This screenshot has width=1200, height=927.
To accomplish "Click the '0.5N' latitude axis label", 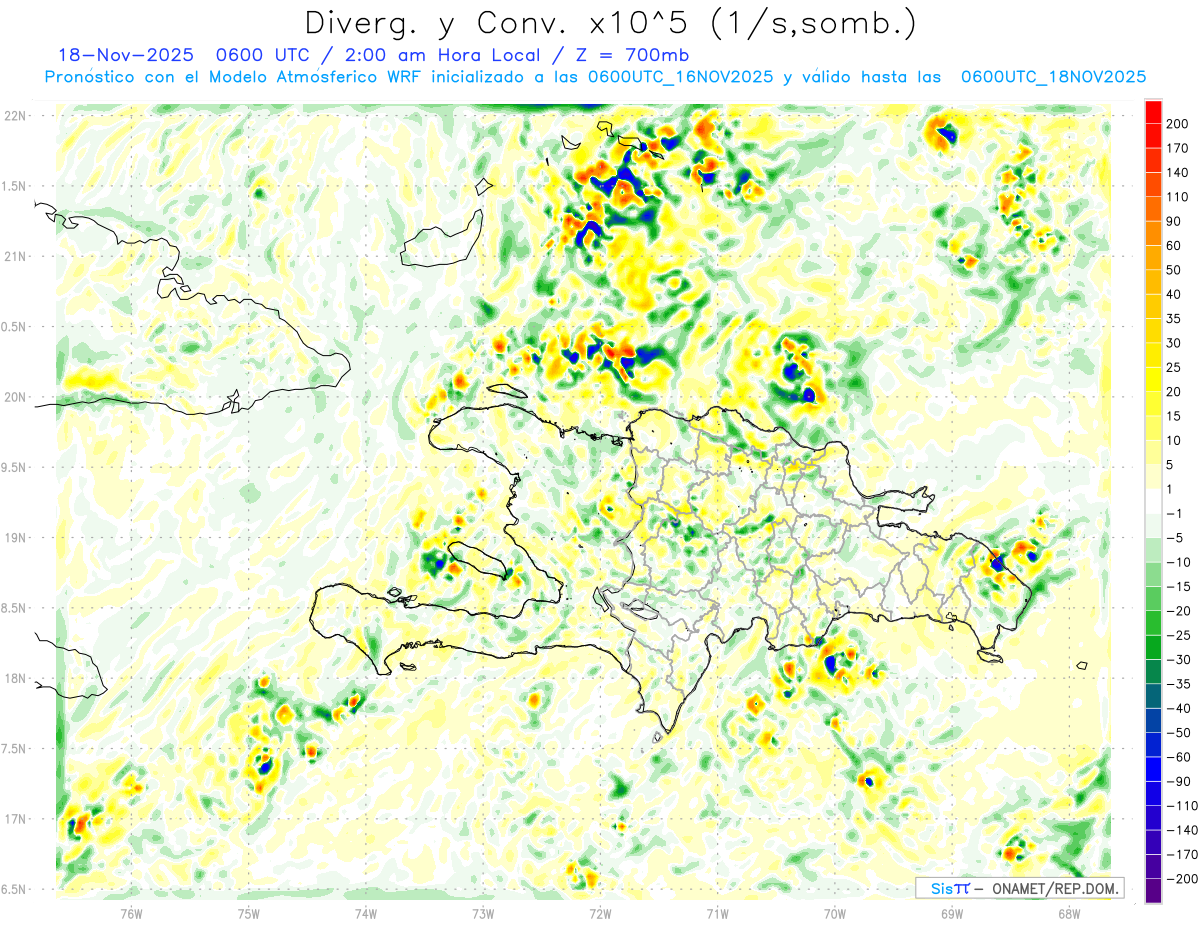I will point(15,327).
